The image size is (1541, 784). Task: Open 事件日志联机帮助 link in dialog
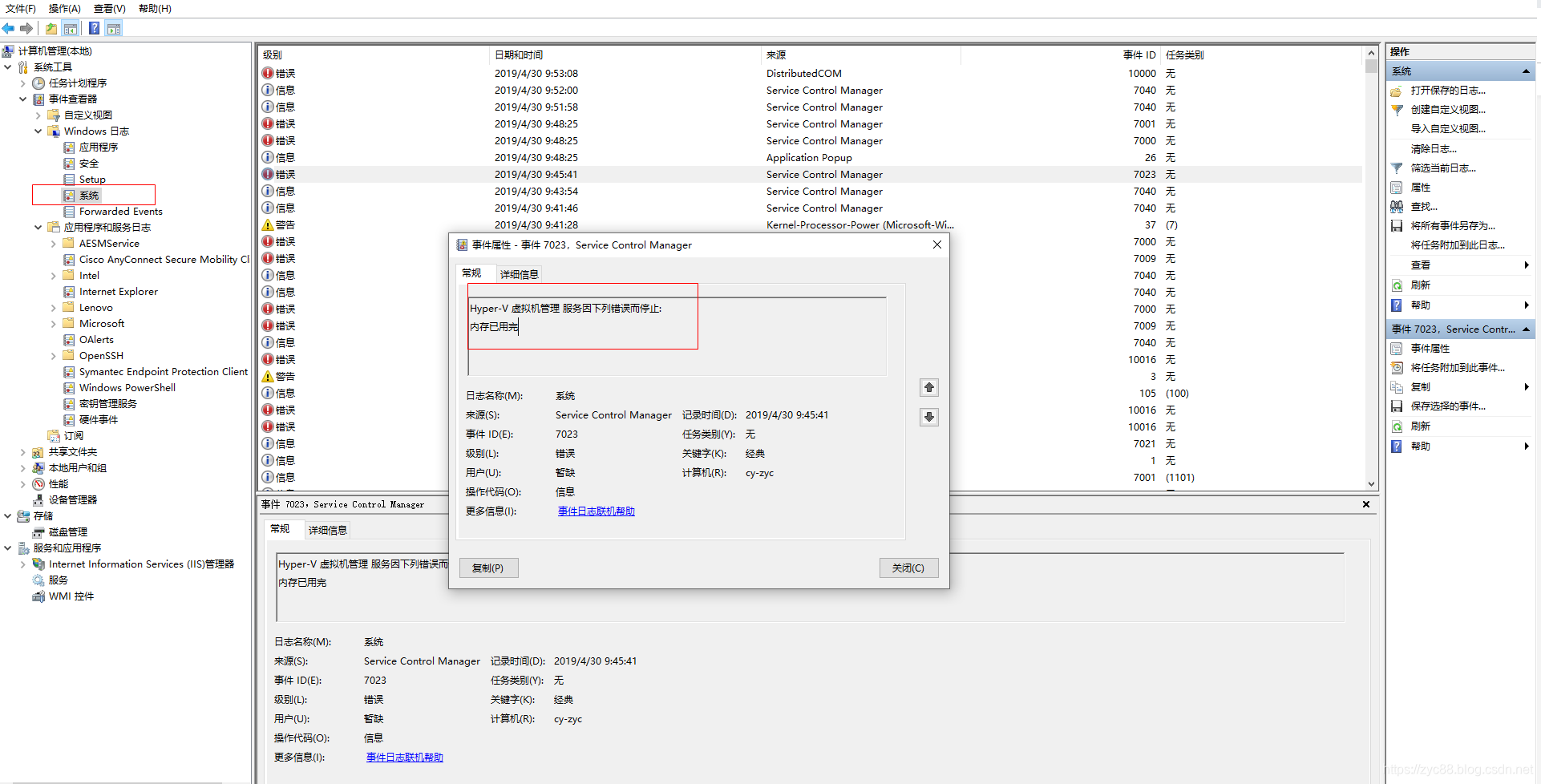pos(597,511)
